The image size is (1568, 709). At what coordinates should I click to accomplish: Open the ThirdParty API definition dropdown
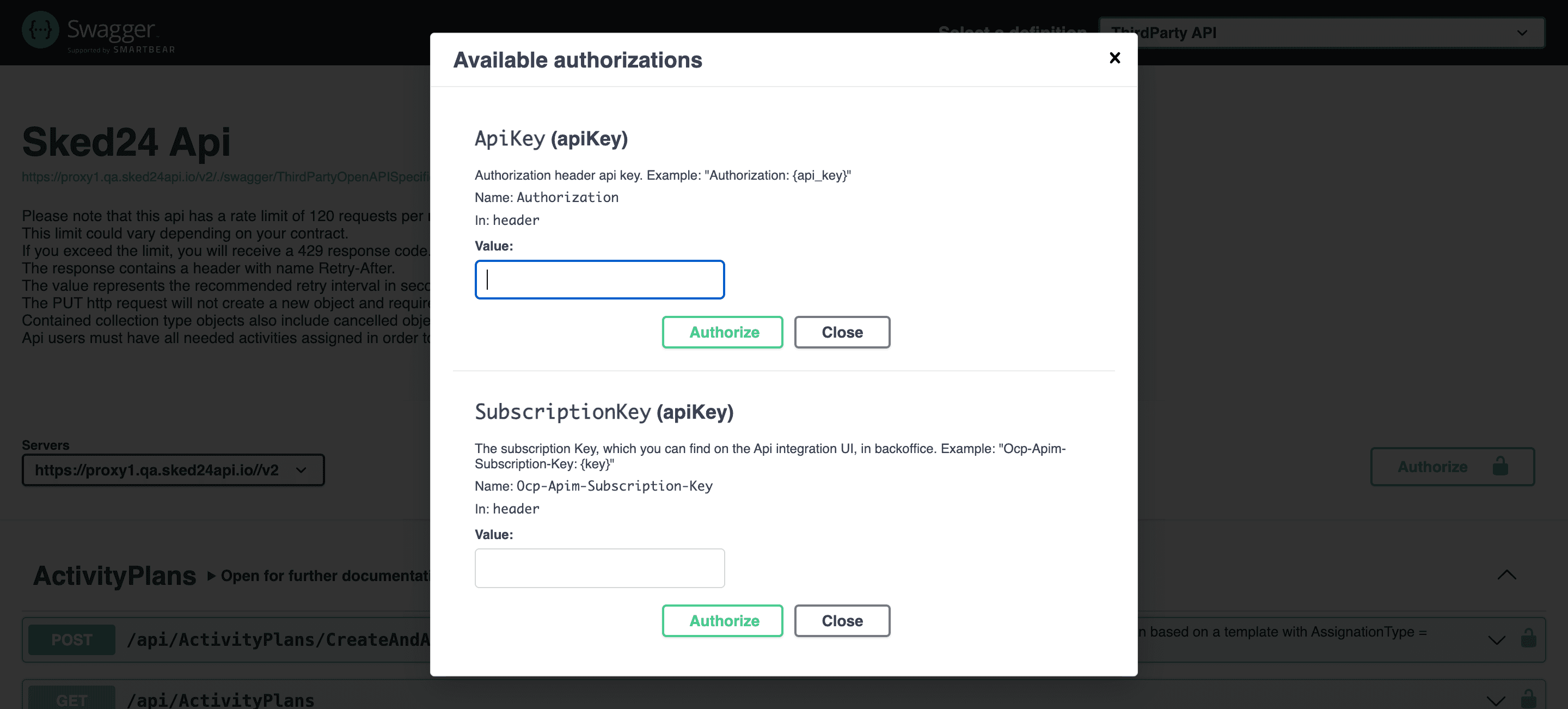(1321, 33)
